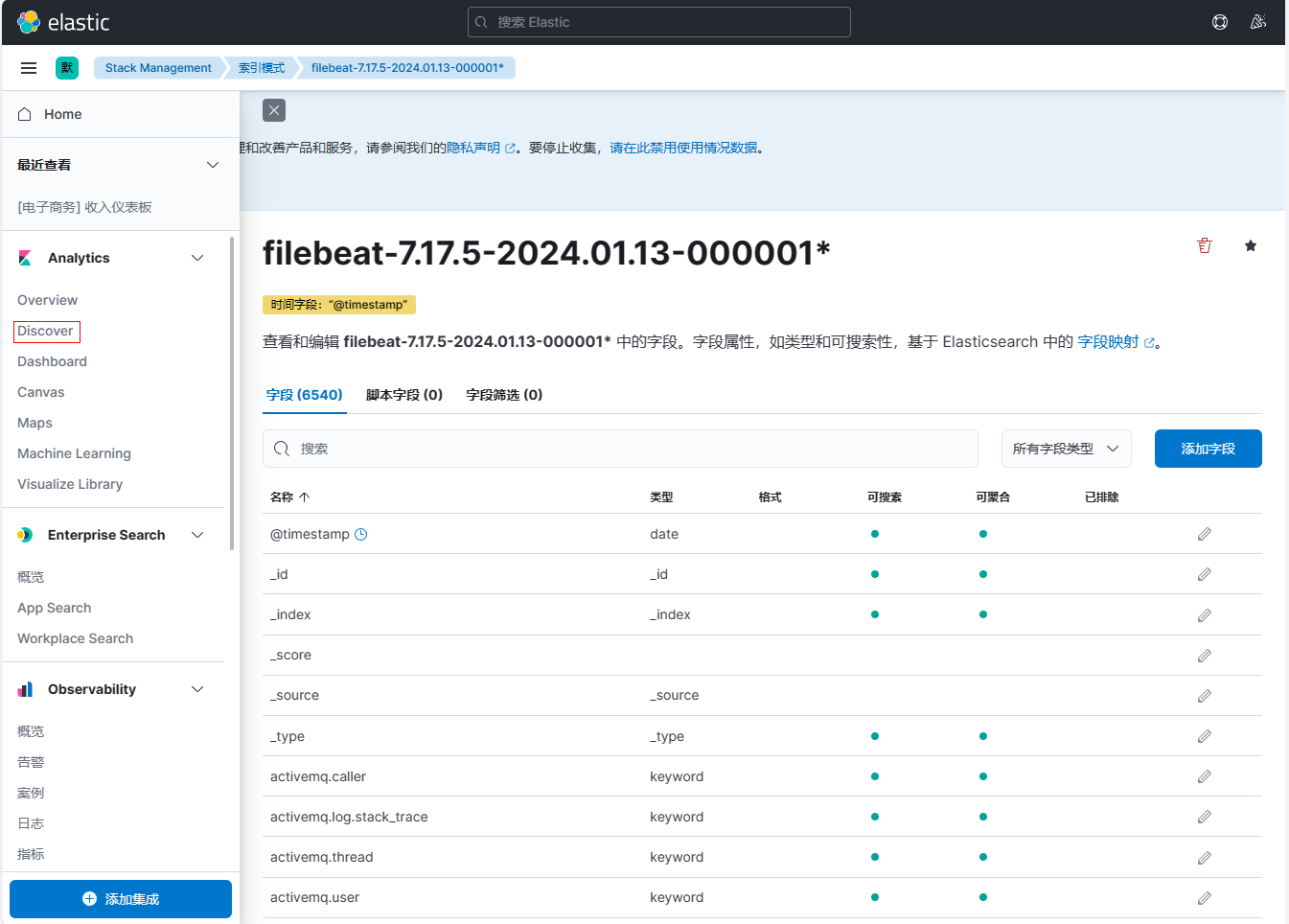1289x924 pixels.
Task: Collapse the 最近查看 recent section
Action: pos(213,165)
